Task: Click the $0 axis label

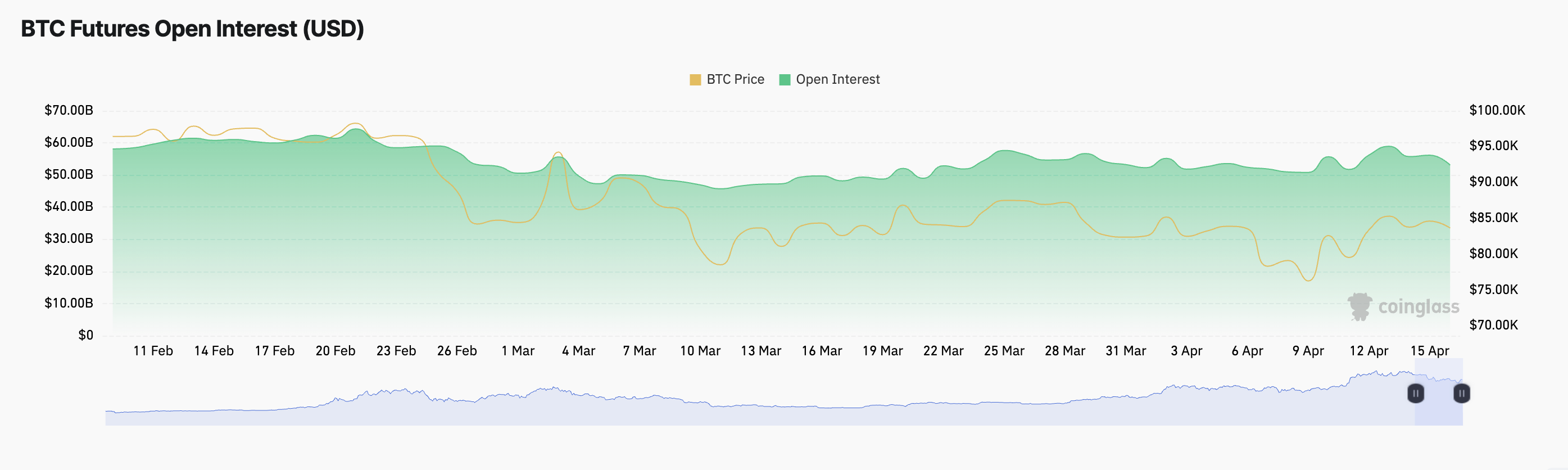Action: coord(86,336)
